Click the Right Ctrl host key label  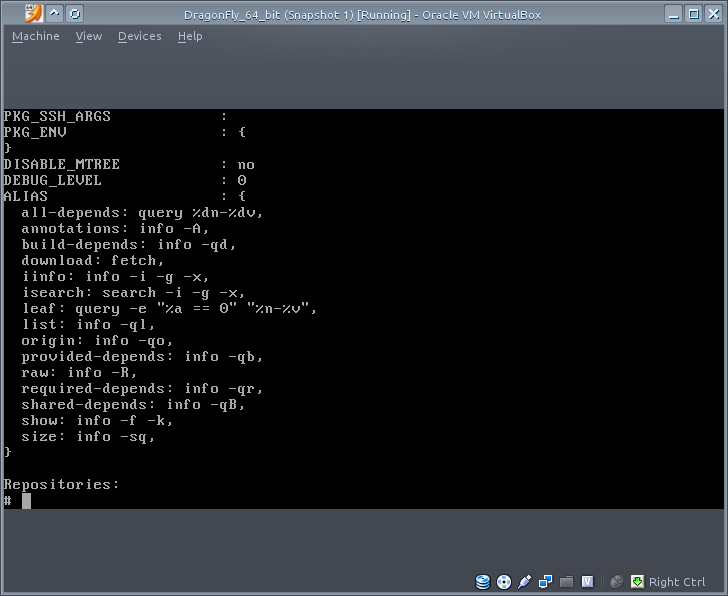pyautogui.click(x=677, y=582)
